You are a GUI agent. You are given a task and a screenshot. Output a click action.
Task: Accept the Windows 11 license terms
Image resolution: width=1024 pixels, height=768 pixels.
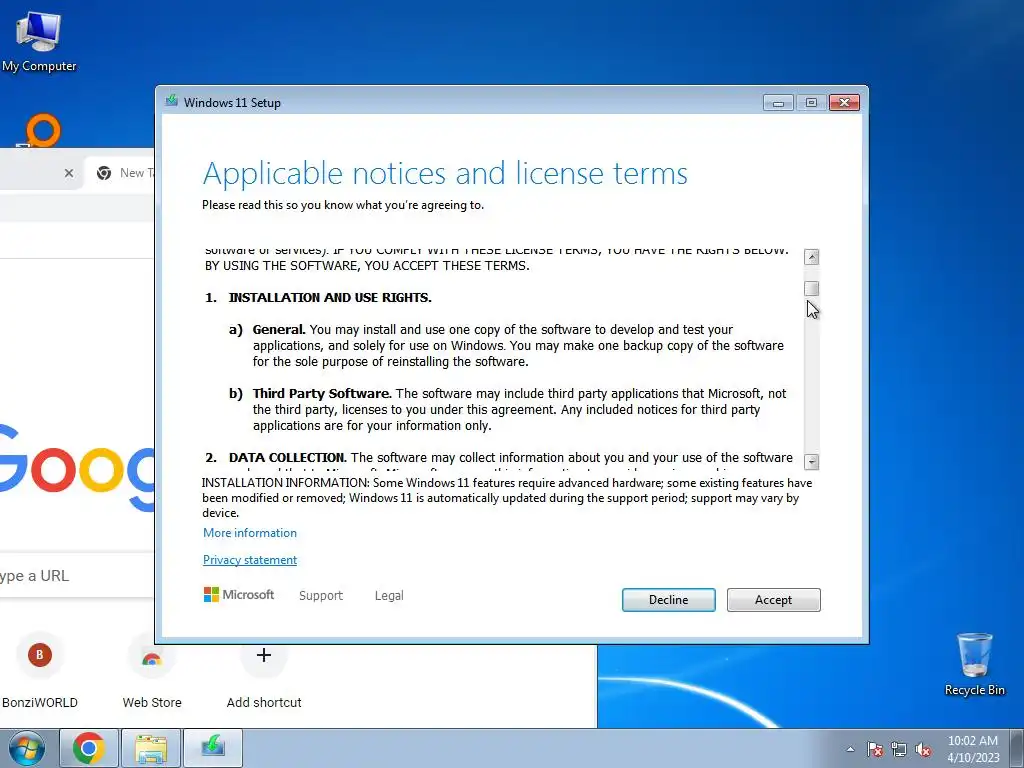(x=773, y=600)
